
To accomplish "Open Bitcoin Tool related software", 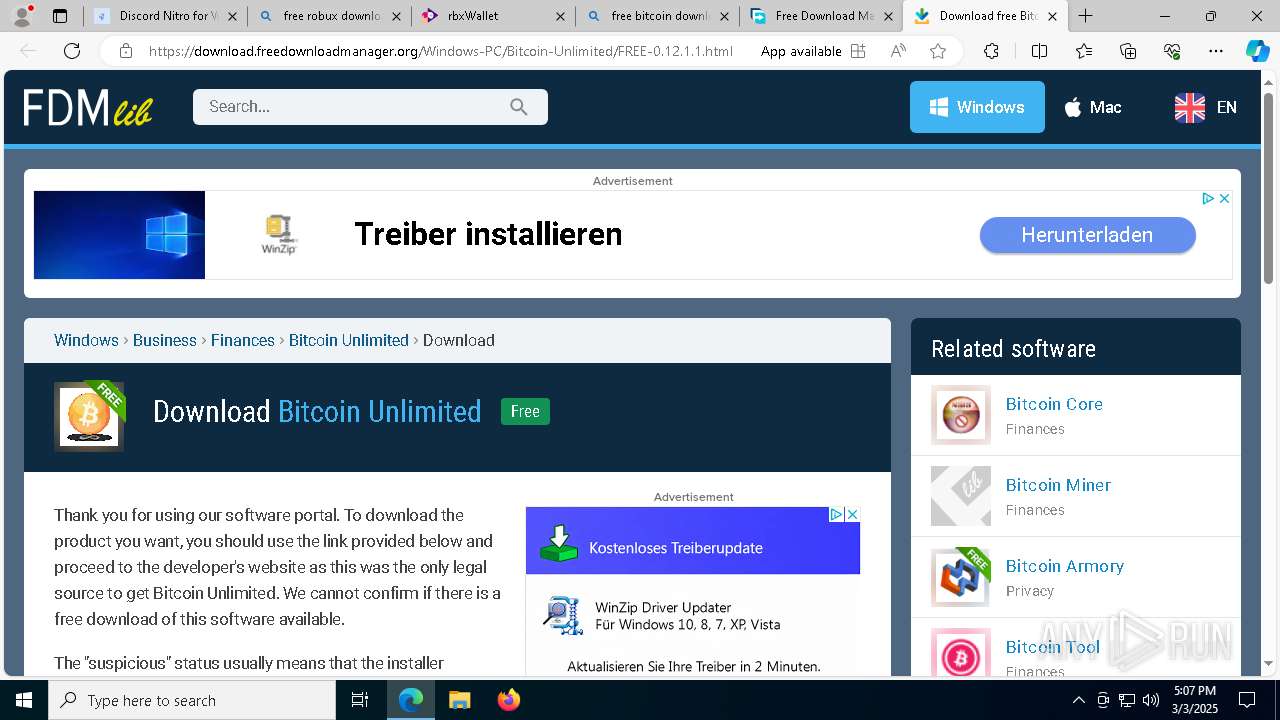I will [x=1053, y=647].
